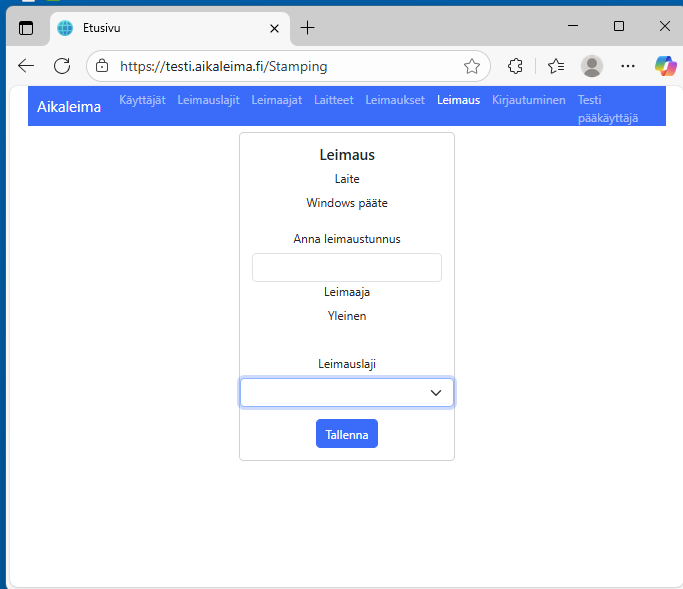
Task: Open Käyttäjät in the navigation bar
Action: click(142, 100)
